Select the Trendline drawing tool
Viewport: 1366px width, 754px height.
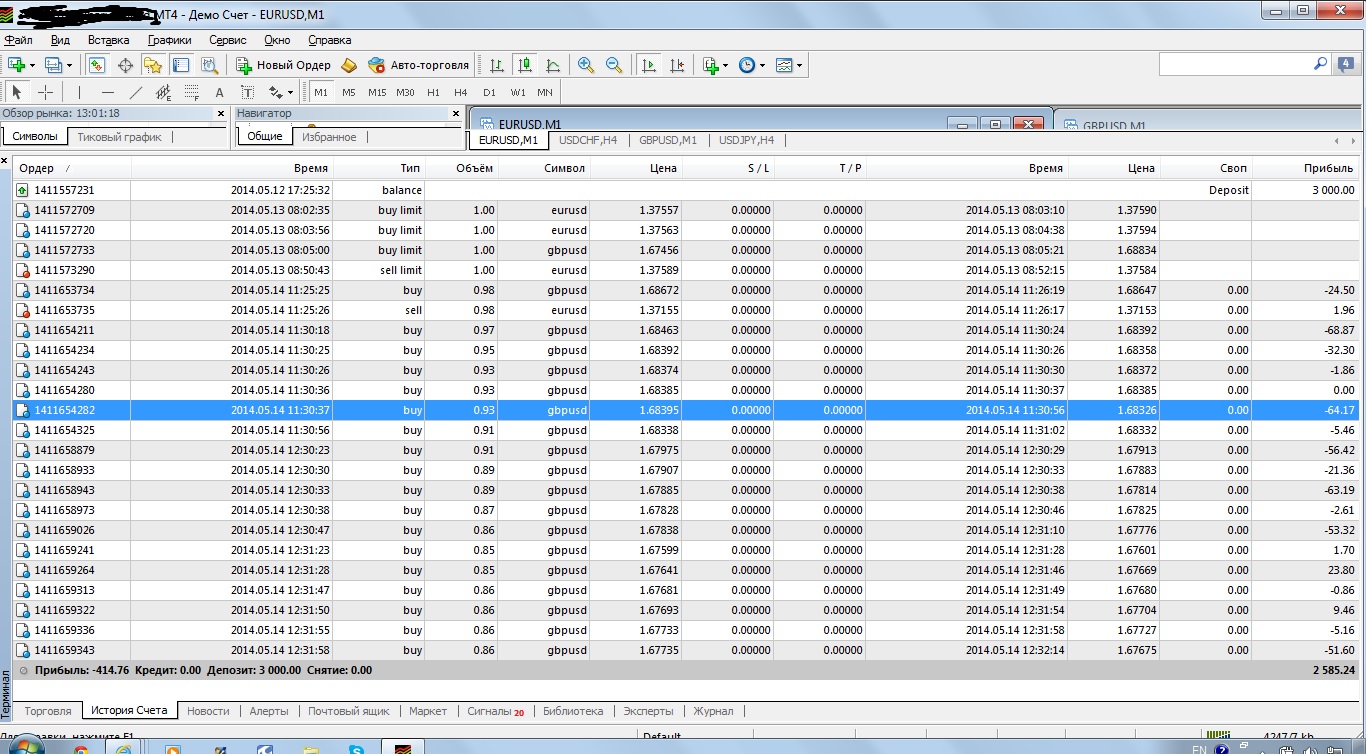(x=136, y=92)
